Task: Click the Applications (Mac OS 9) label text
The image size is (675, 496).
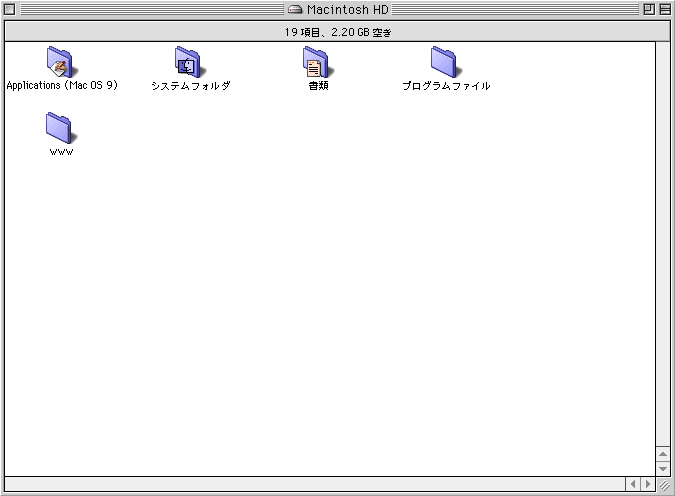Action: (x=62, y=85)
